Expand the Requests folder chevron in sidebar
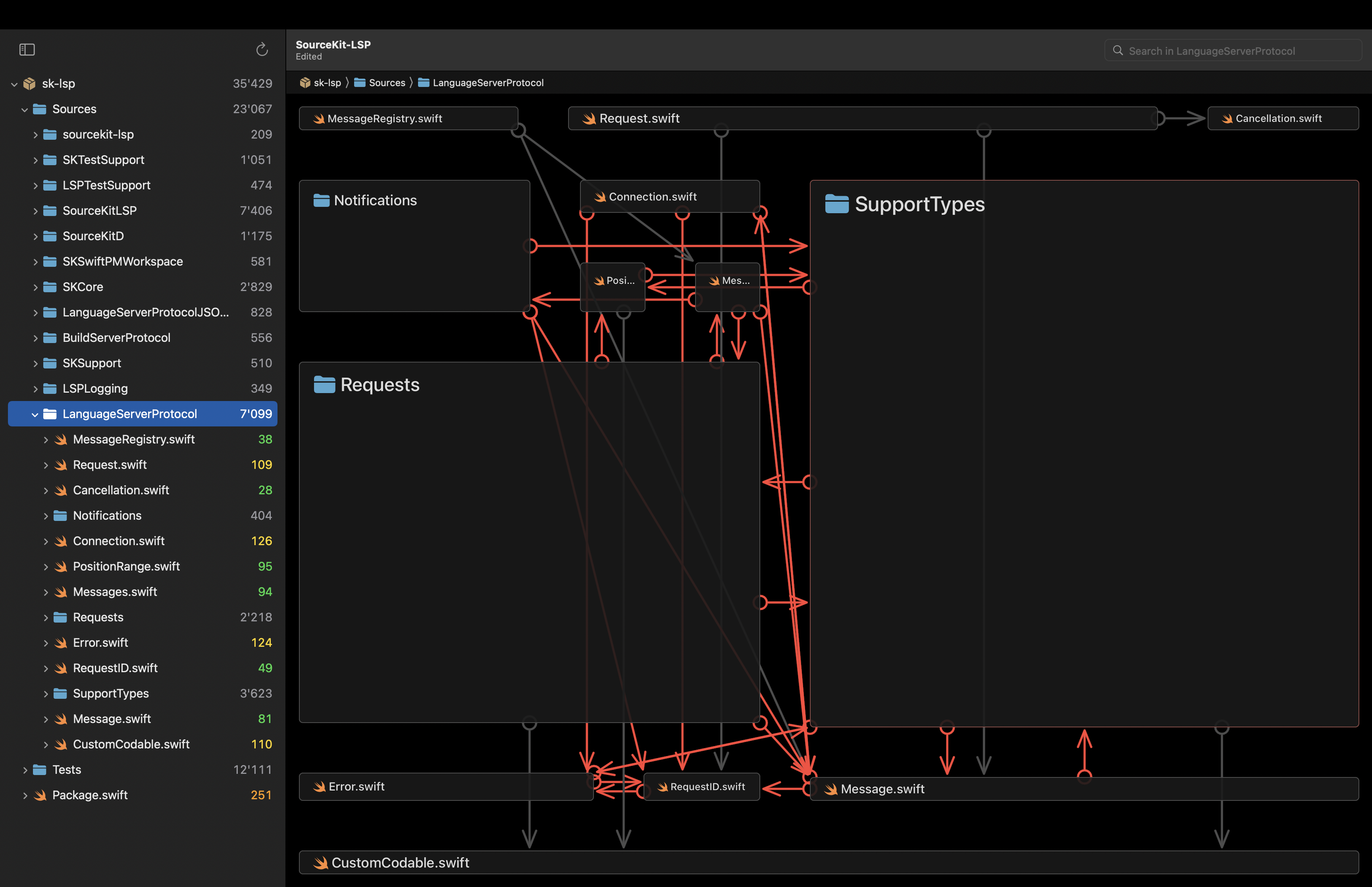This screenshot has width=1372, height=887. (46, 617)
